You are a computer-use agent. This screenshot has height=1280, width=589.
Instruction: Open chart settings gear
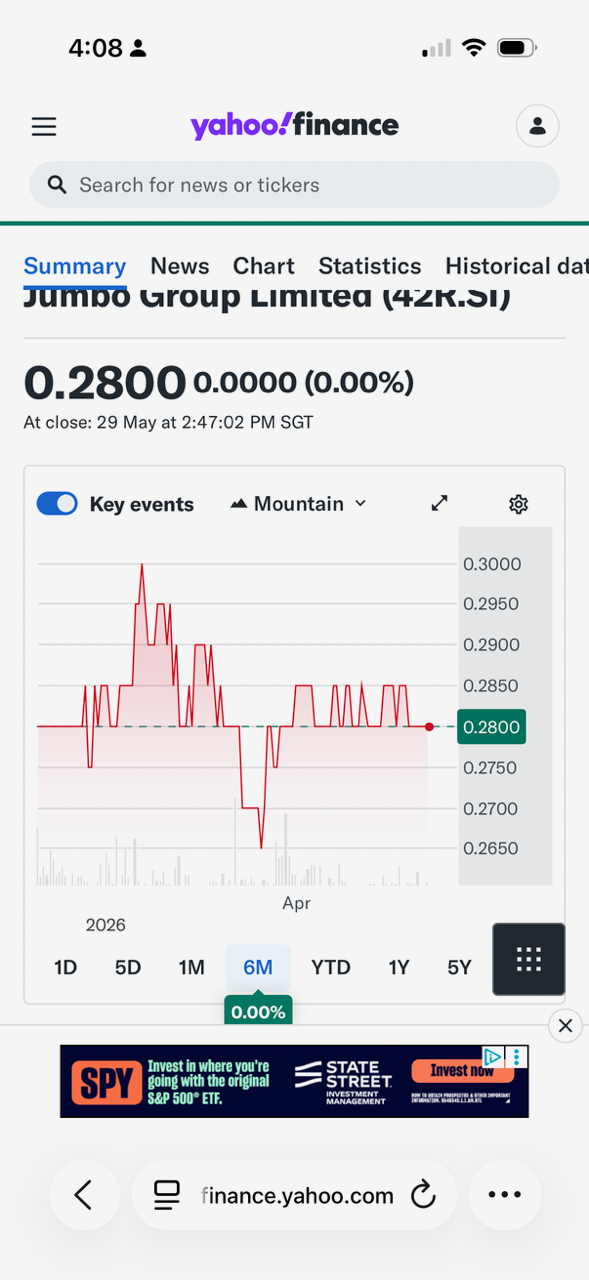(518, 504)
